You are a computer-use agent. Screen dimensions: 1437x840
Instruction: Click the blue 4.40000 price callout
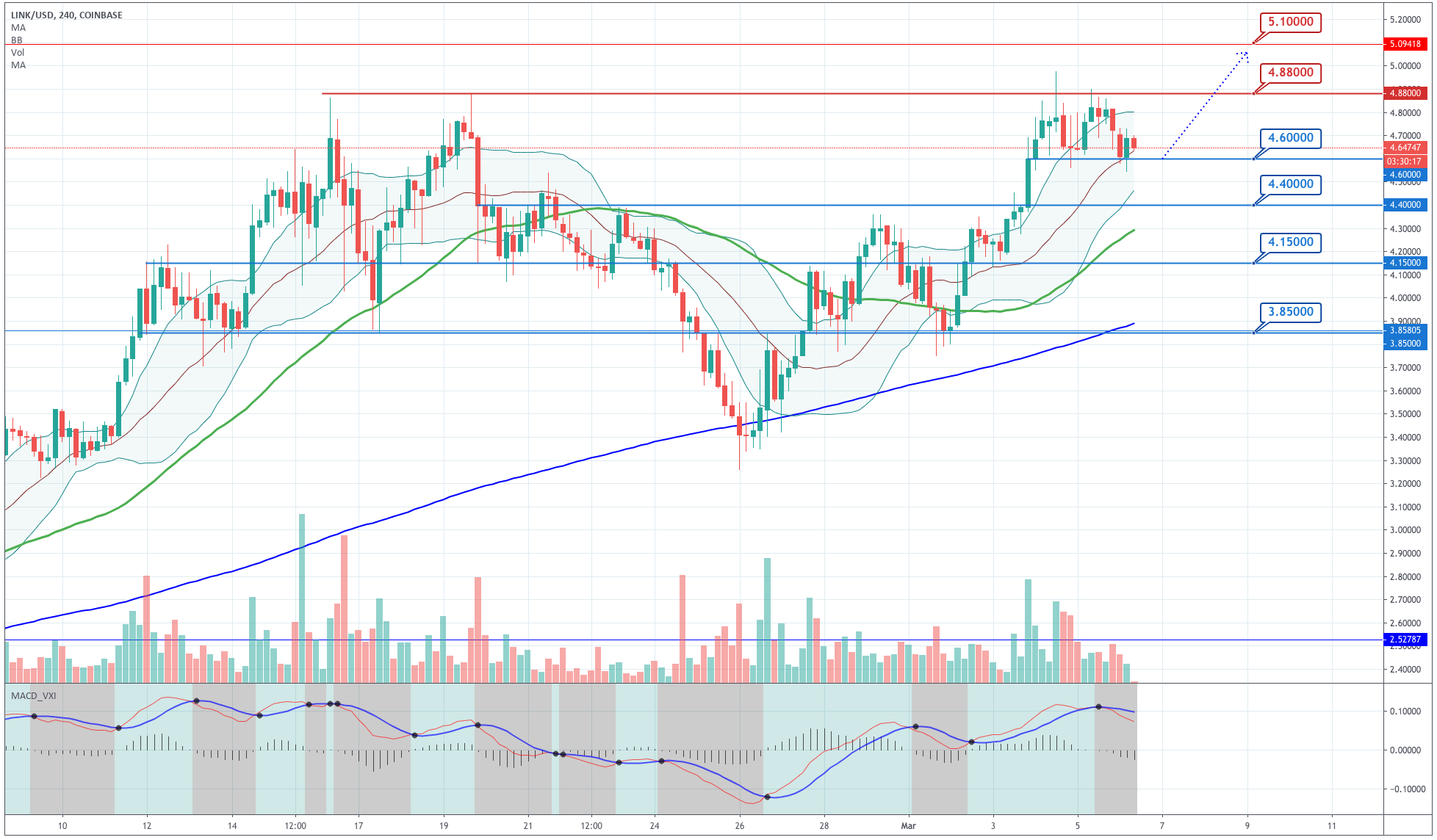[1291, 184]
